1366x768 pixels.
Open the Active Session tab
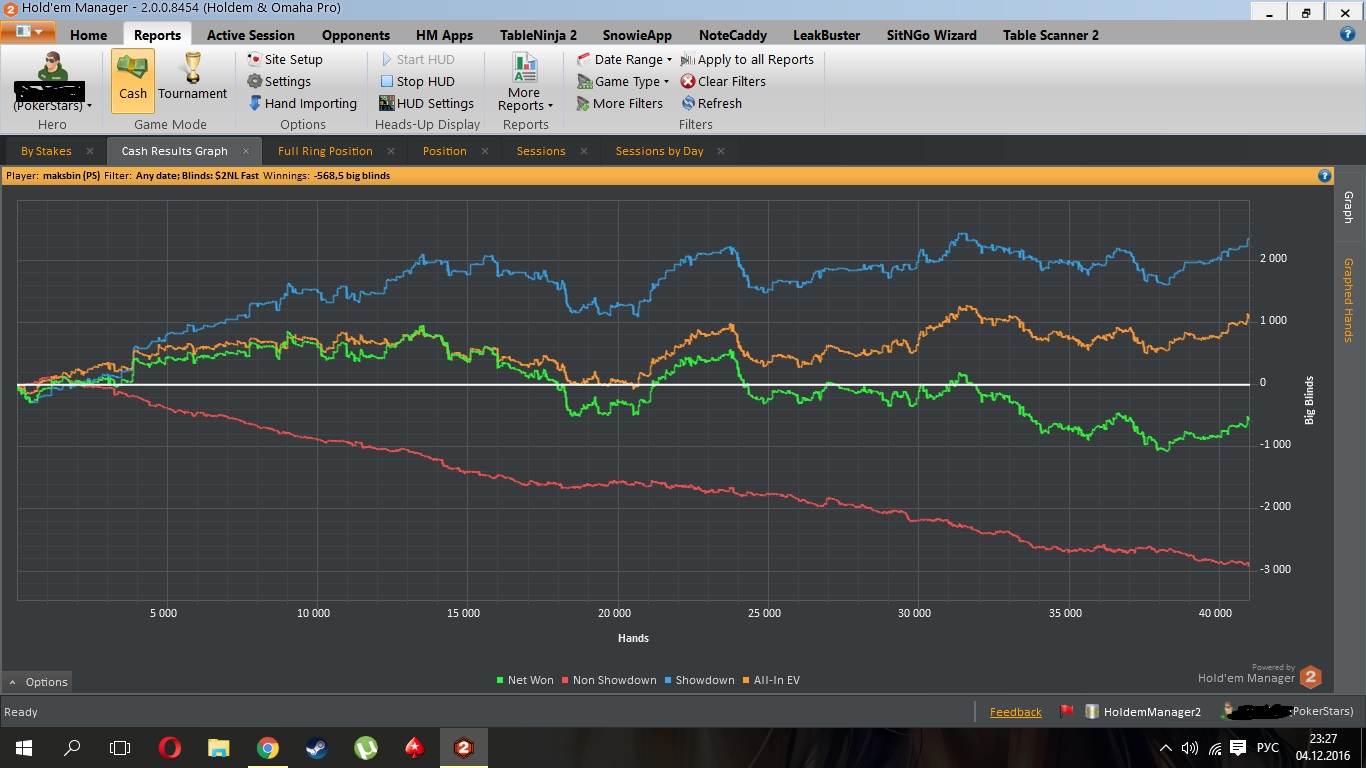(x=251, y=35)
